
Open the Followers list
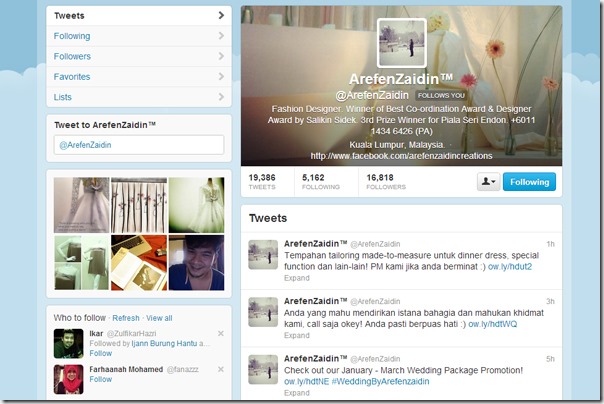pos(139,56)
